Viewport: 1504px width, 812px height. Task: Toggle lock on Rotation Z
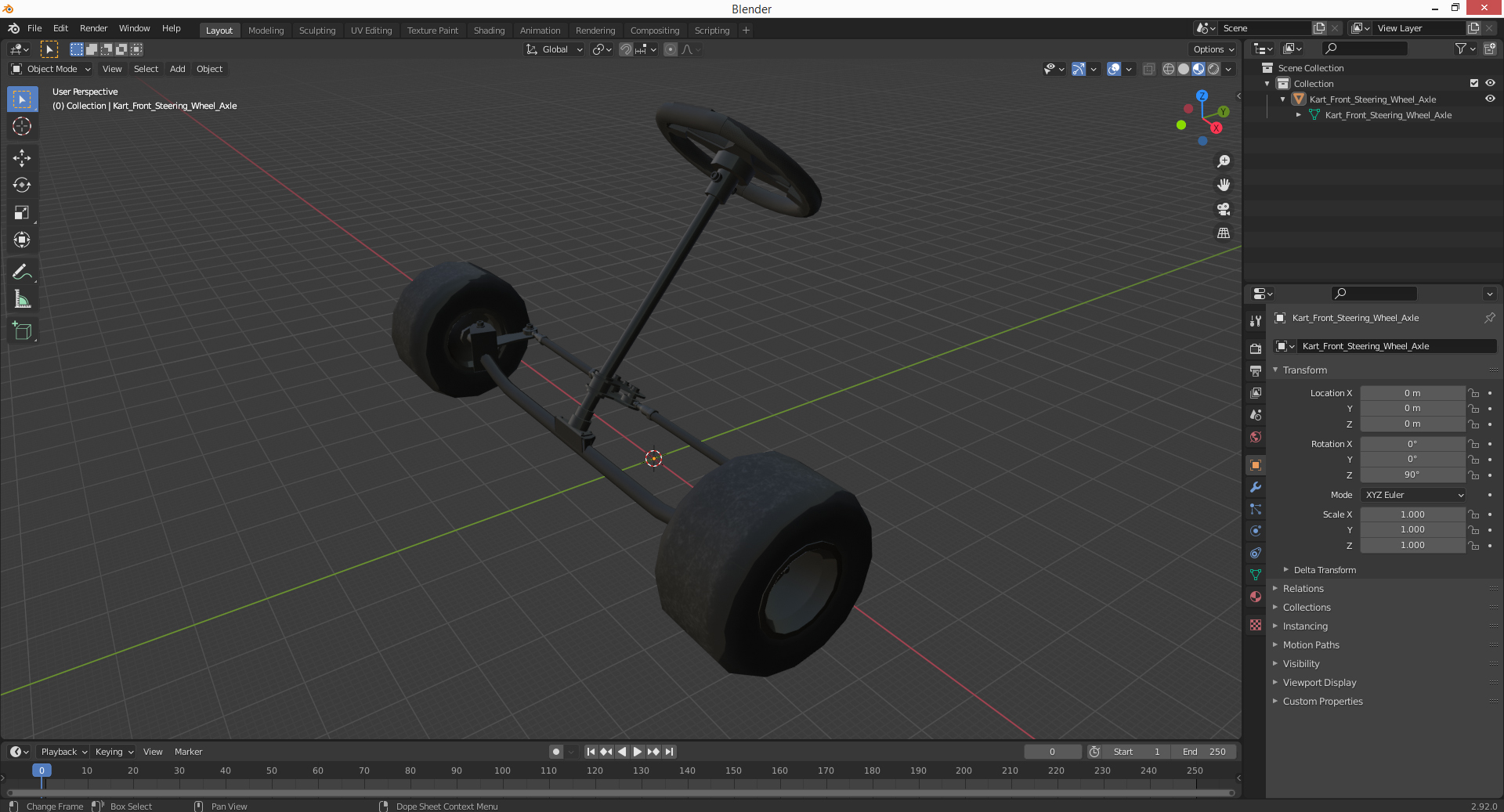point(1473,475)
